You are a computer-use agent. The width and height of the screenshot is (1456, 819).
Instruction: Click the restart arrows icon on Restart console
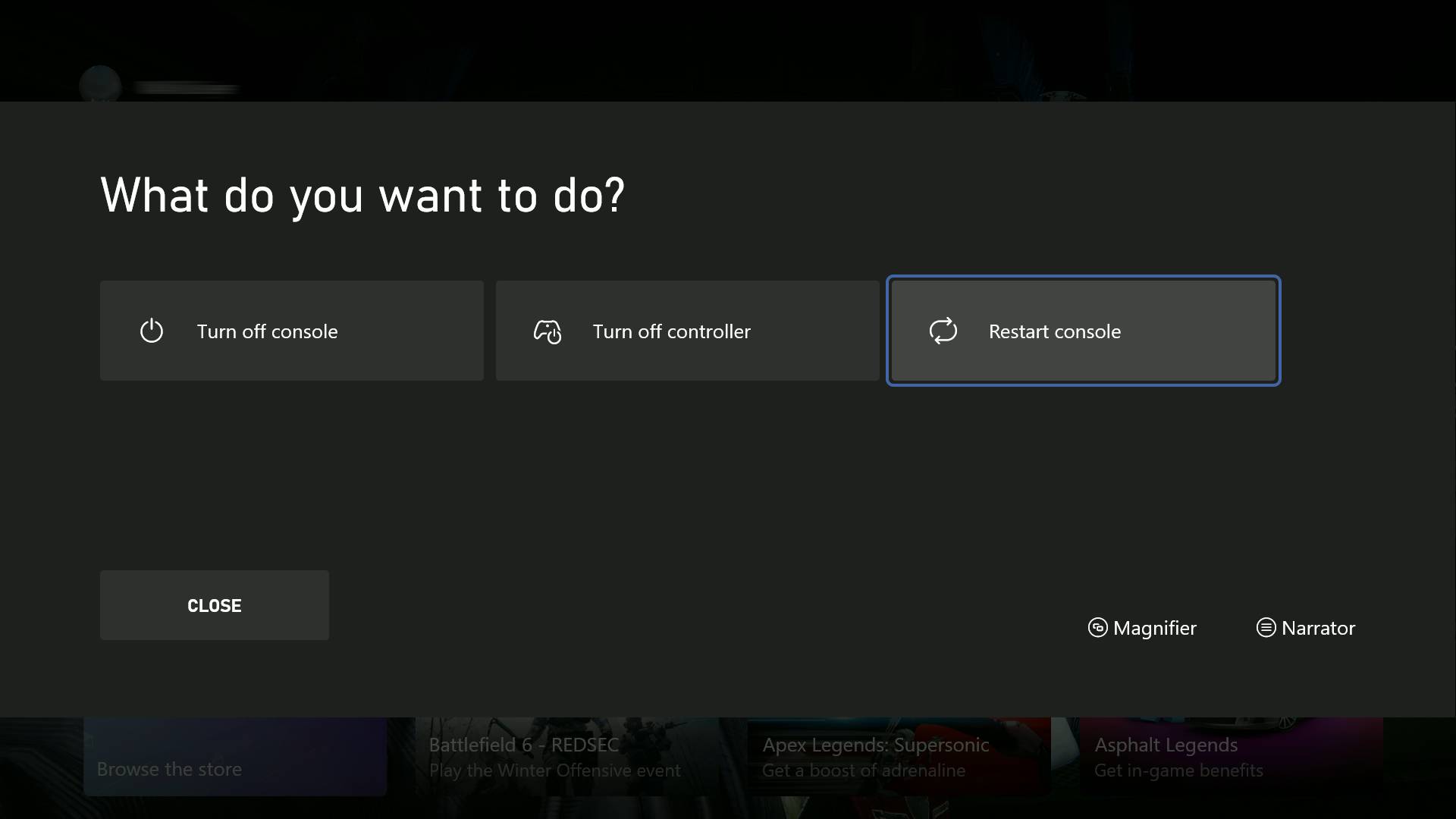click(943, 331)
